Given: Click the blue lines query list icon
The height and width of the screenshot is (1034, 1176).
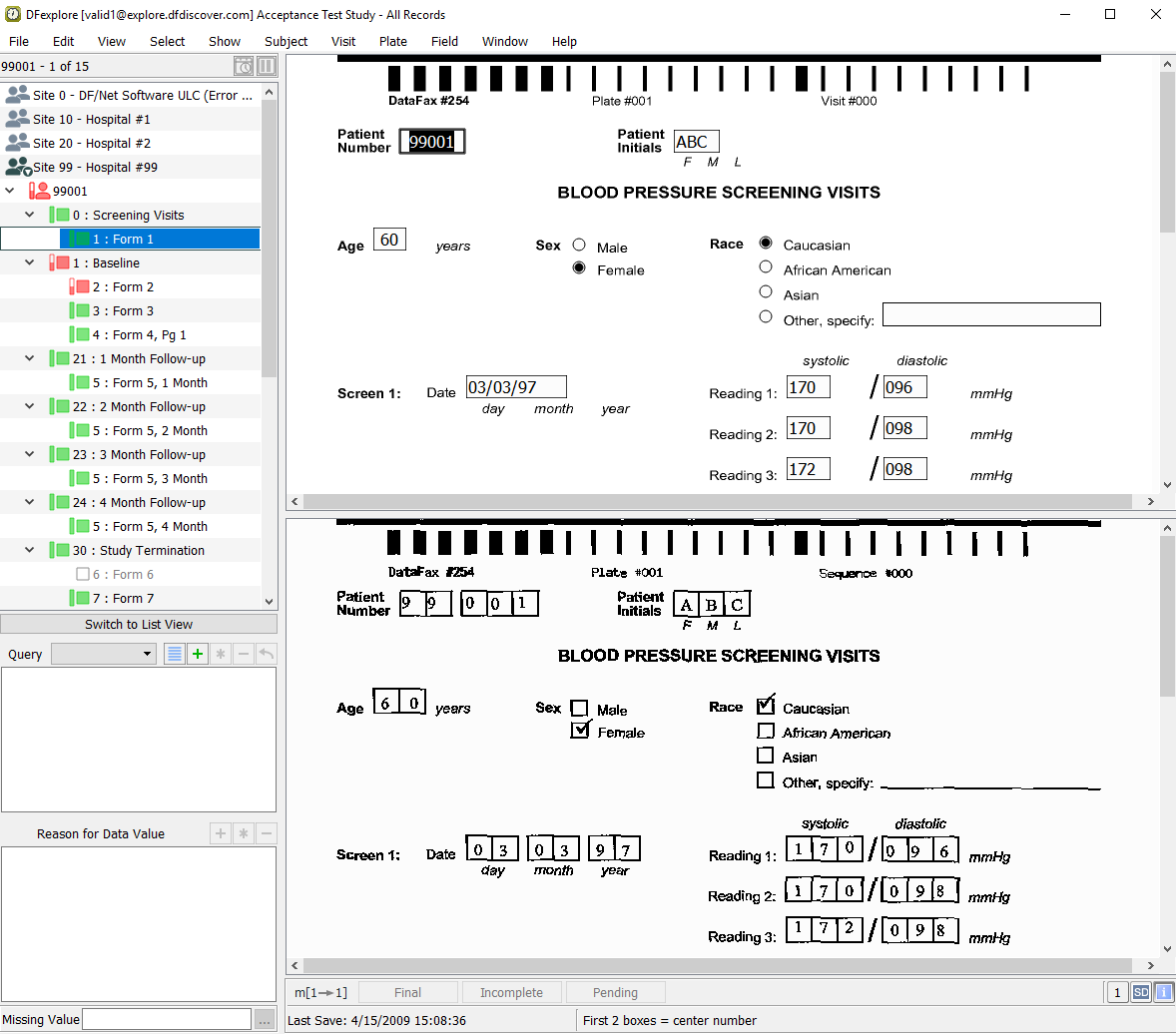Looking at the screenshot, I should [175, 654].
